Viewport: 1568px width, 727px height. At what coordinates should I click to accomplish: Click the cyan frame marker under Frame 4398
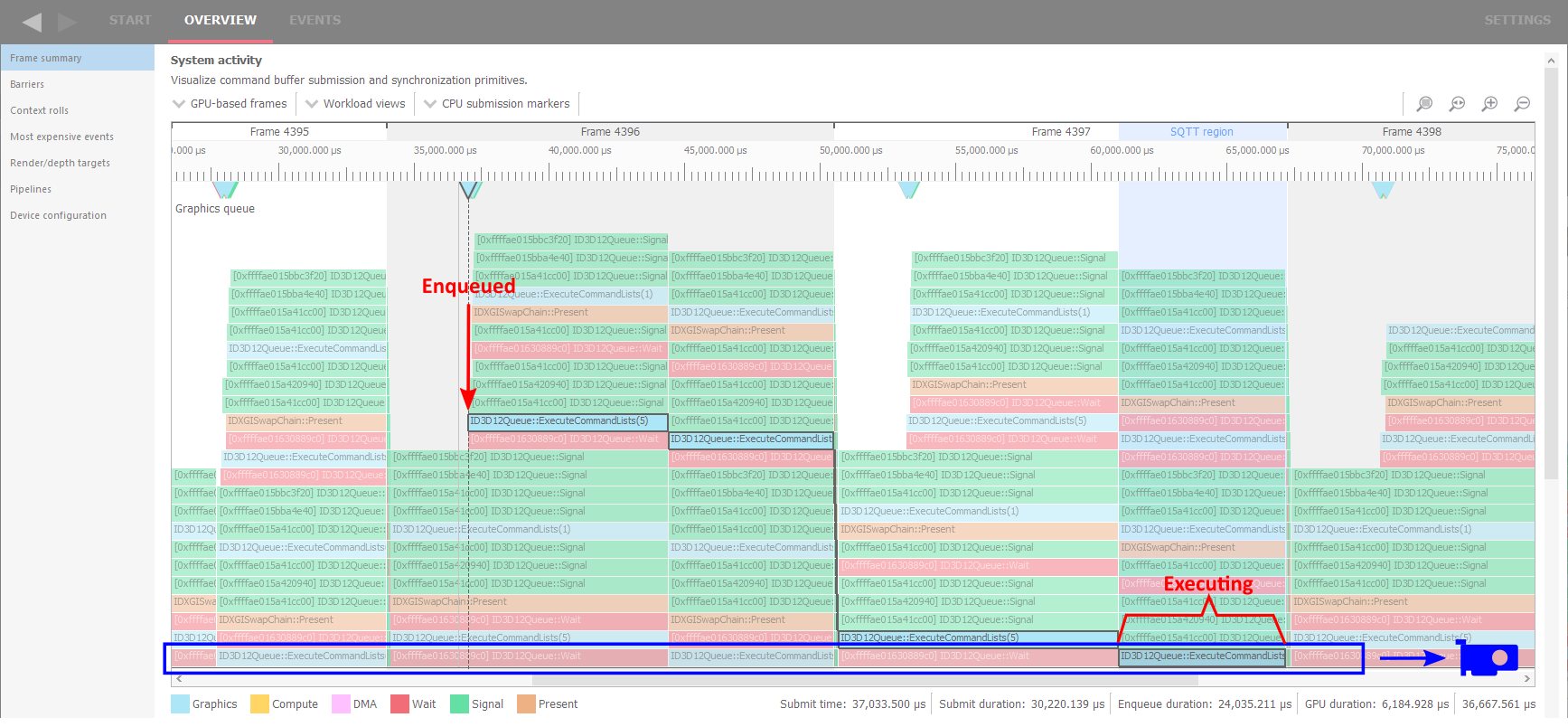tap(1383, 190)
